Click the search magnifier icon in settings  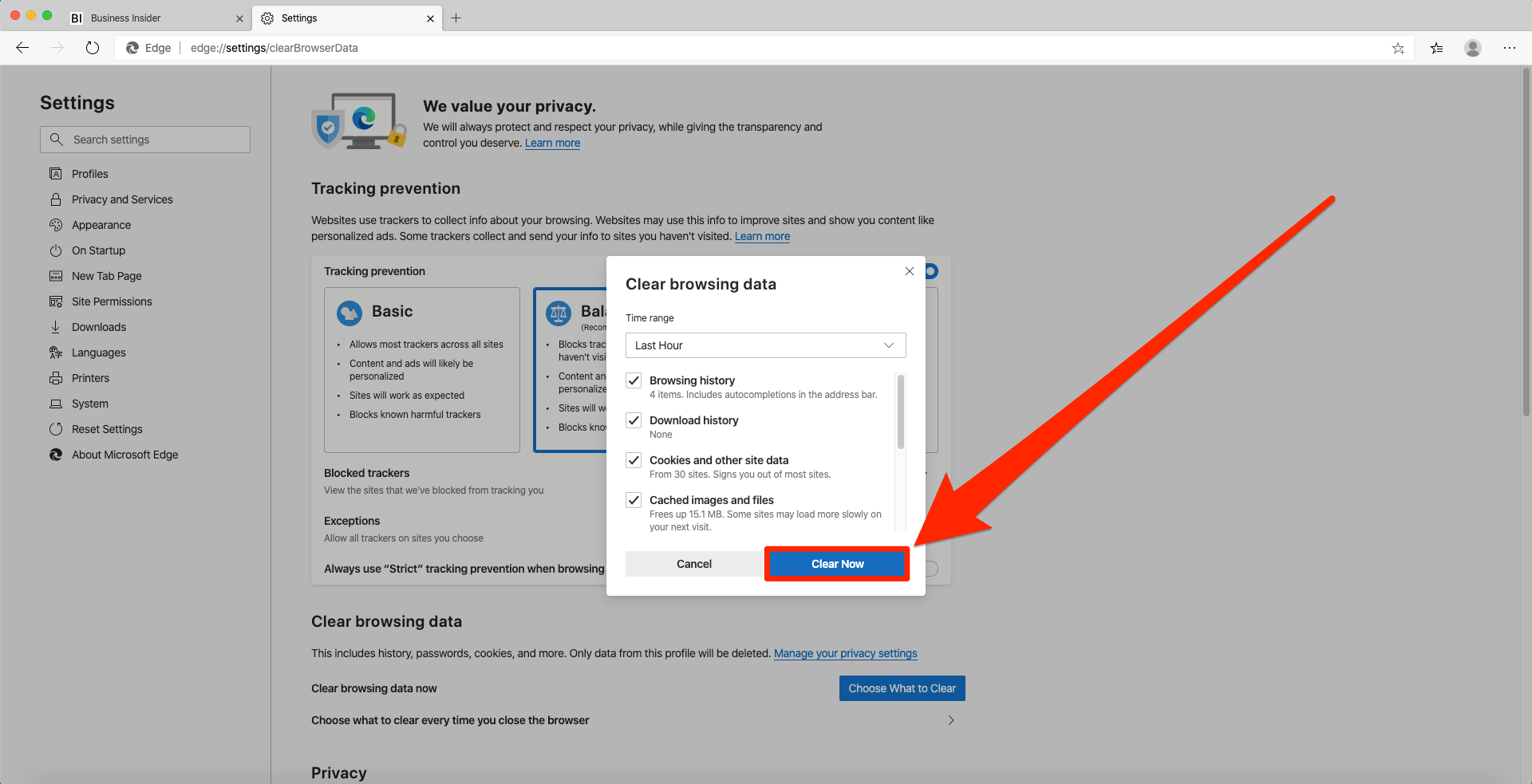pos(56,140)
